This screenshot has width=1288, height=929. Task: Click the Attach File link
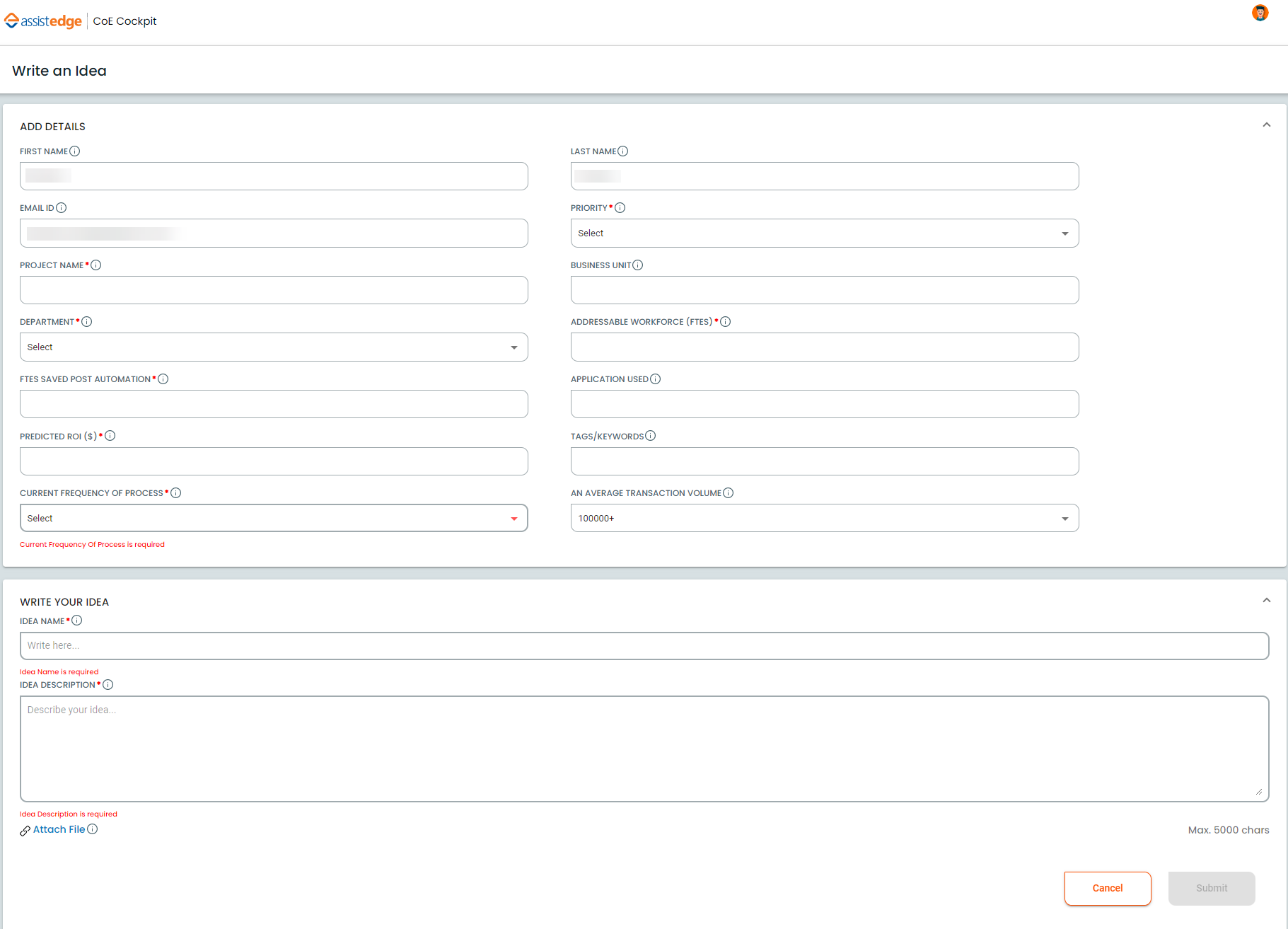[59, 830]
